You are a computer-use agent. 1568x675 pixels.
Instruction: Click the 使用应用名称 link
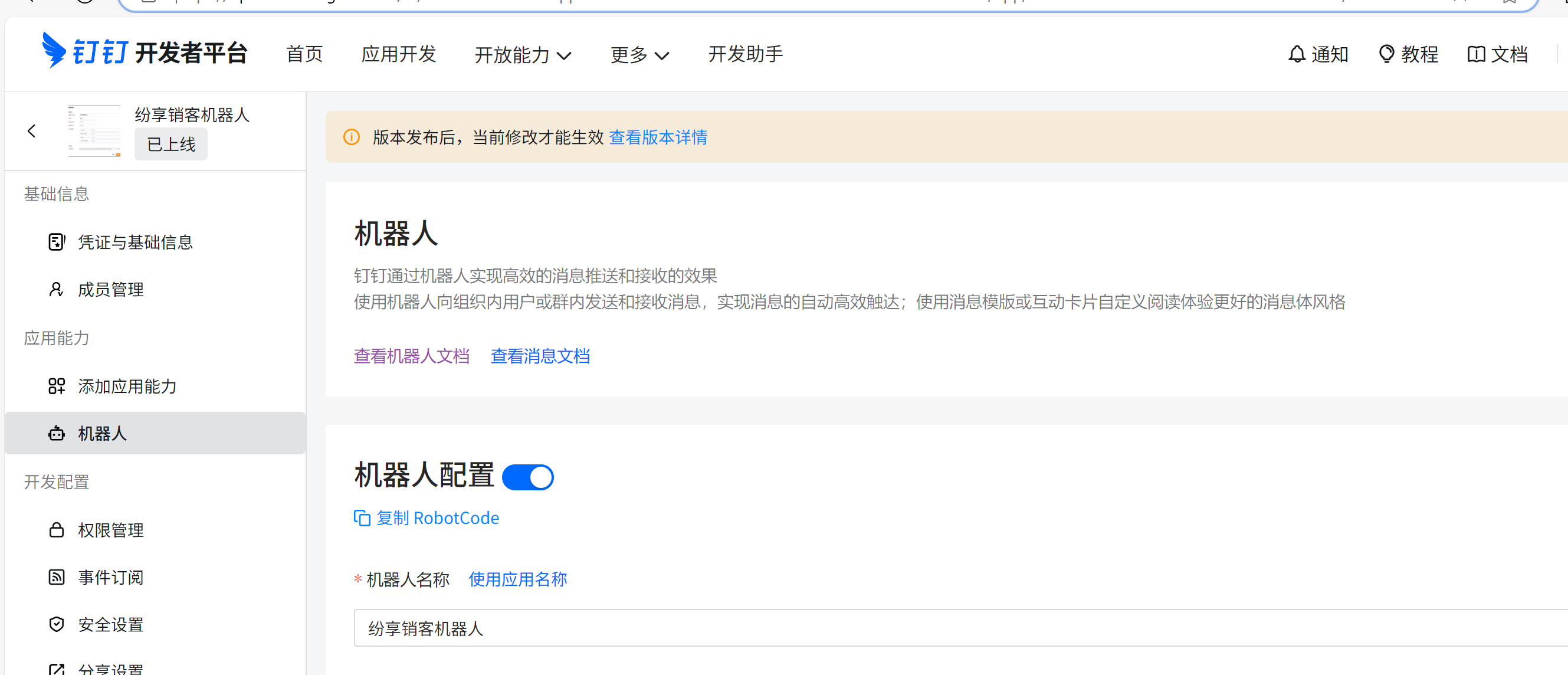518,579
